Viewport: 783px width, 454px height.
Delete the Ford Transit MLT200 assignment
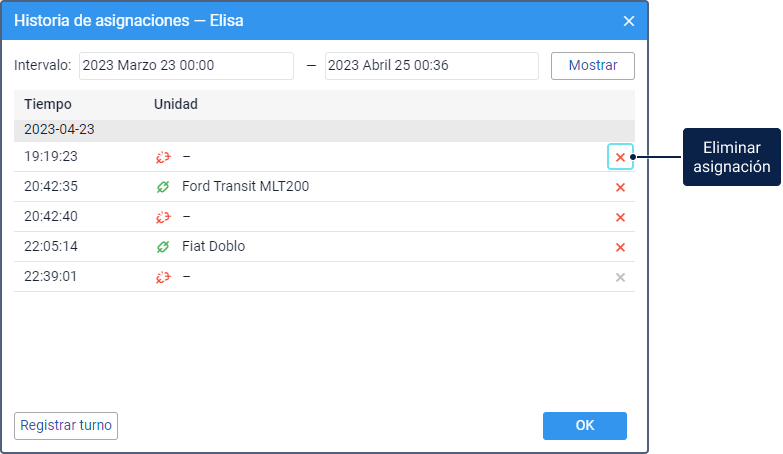[620, 187]
